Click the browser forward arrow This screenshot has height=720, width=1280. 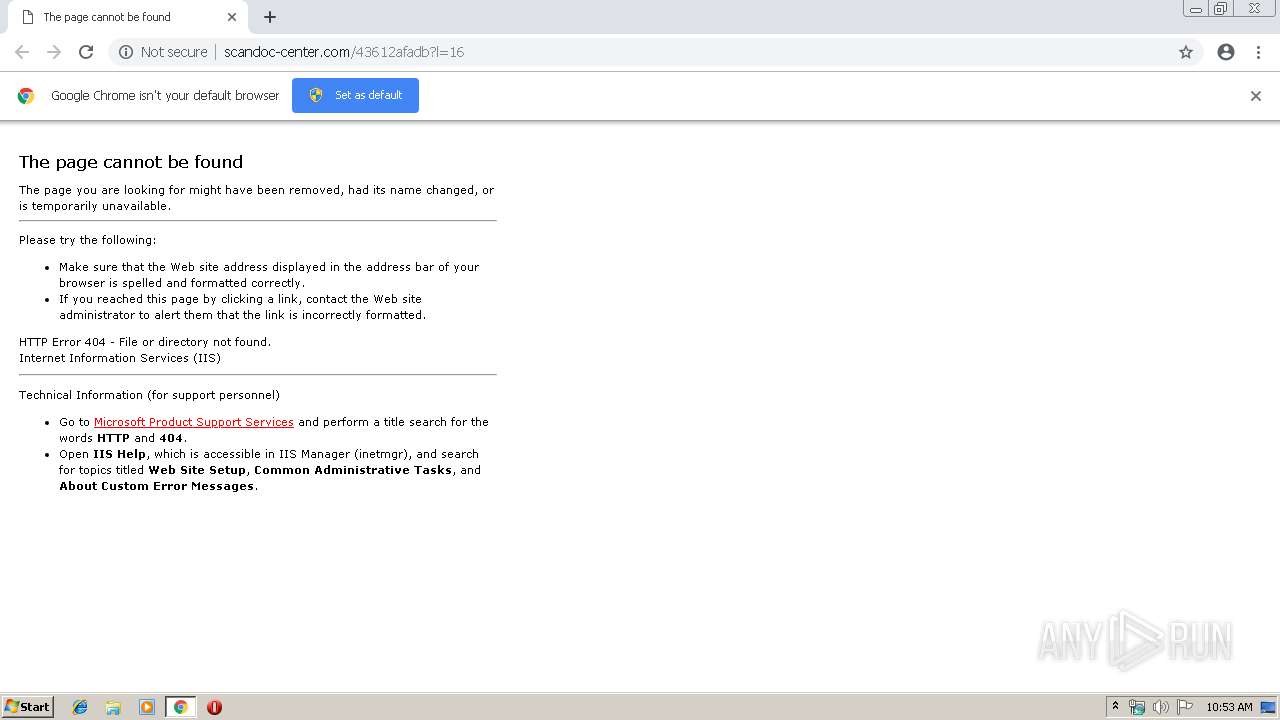tap(54, 52)
